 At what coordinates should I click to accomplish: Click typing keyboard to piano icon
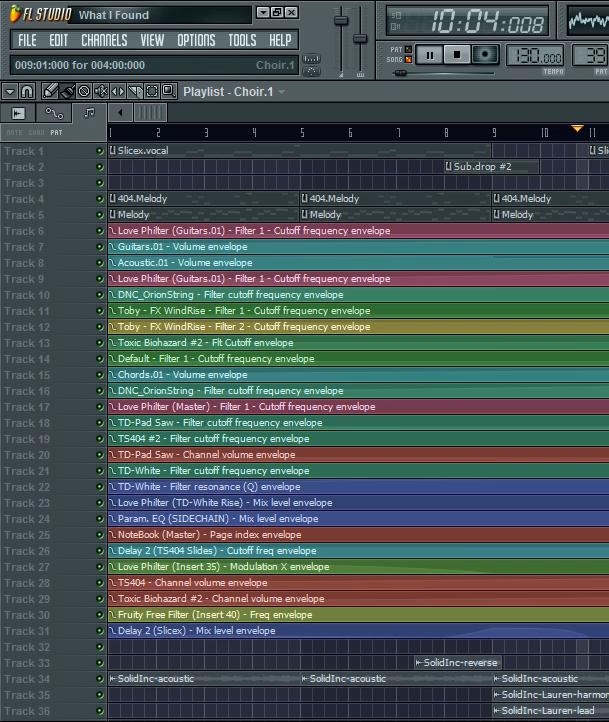pos(312,59)
